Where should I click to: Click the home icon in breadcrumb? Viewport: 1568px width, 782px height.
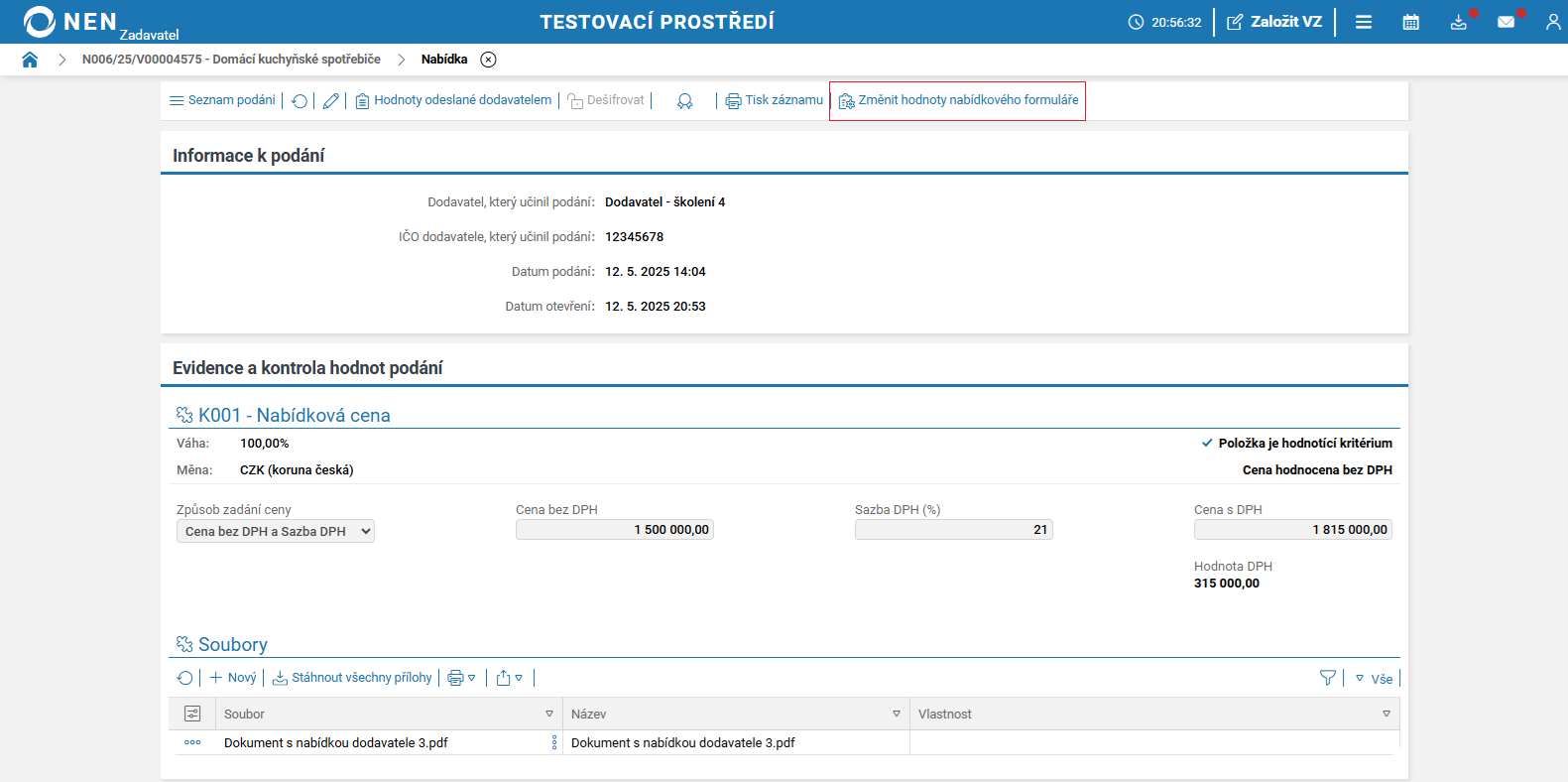(30, 60)
